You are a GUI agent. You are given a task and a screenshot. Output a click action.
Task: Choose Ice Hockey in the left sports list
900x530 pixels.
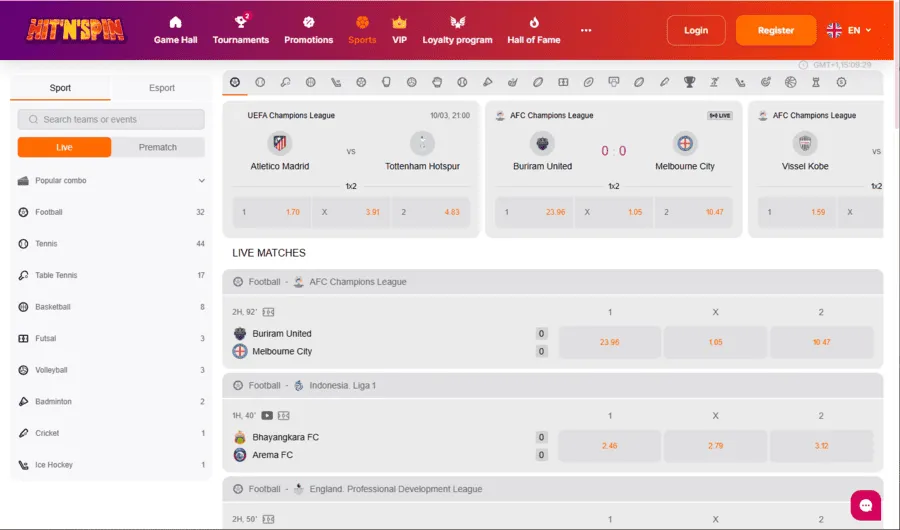(x=111, y=465)
